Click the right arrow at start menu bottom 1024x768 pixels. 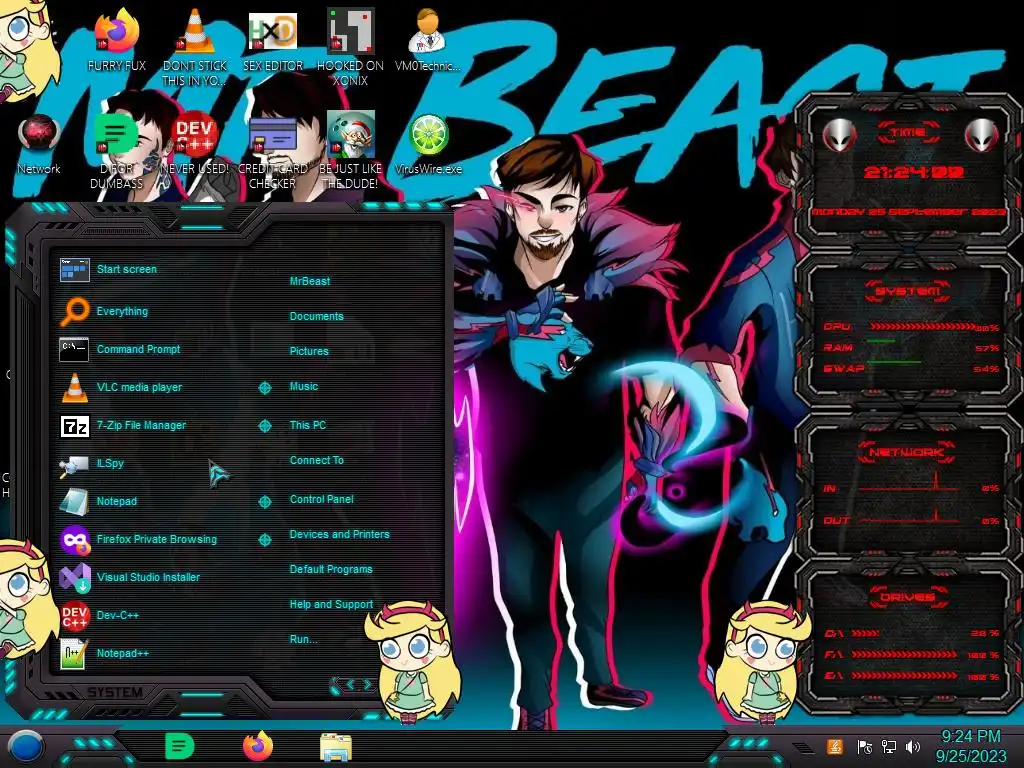coord(367,684)
